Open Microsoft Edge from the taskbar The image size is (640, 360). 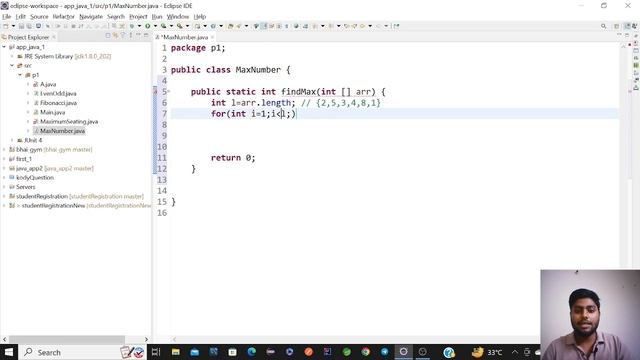[251, 352]
